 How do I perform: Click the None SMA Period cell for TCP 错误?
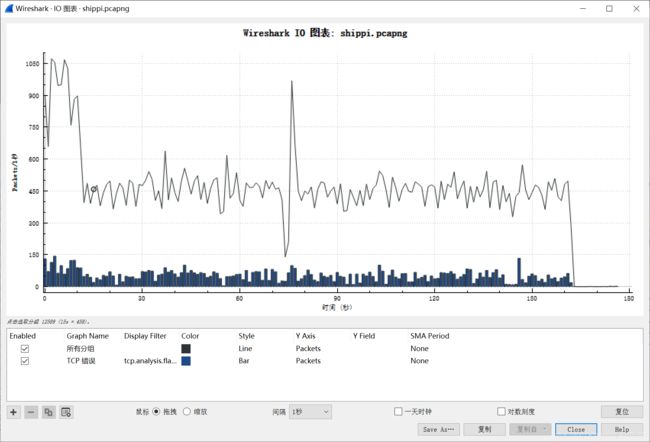point(420,361)
